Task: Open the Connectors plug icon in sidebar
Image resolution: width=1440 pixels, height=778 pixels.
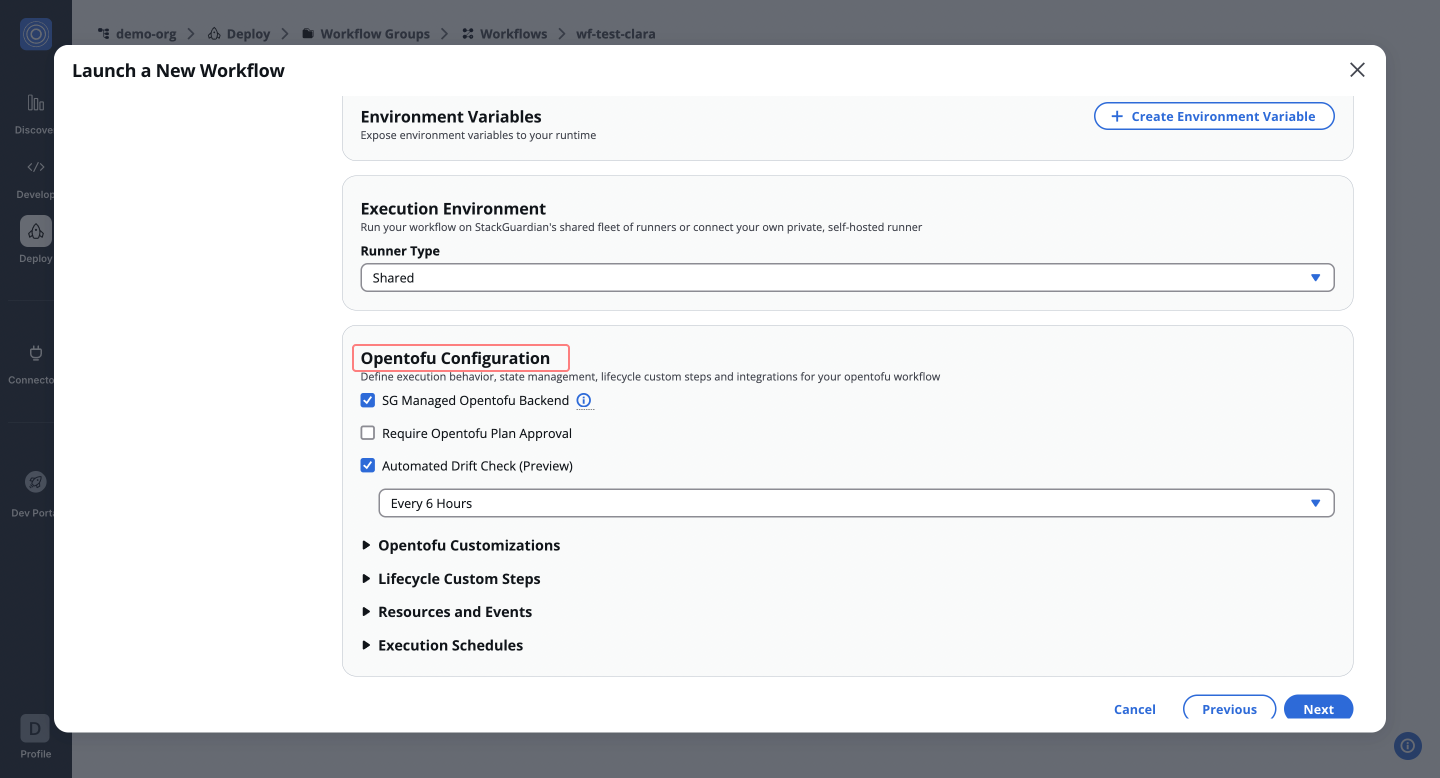Action: coord(36,353)
